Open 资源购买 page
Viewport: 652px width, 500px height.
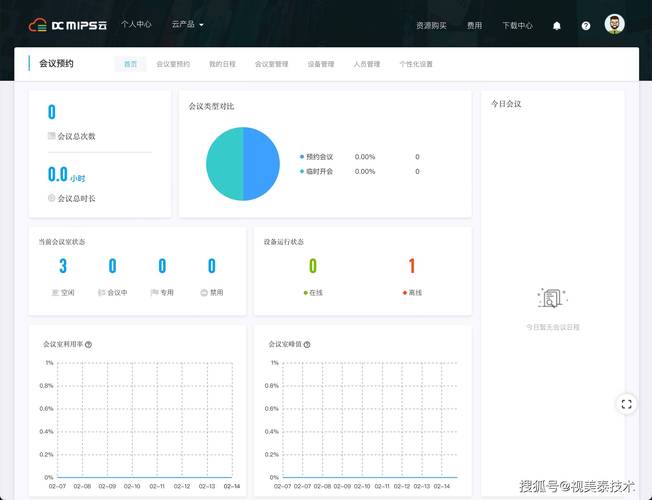pyautogui.click(x=431, y=26)
